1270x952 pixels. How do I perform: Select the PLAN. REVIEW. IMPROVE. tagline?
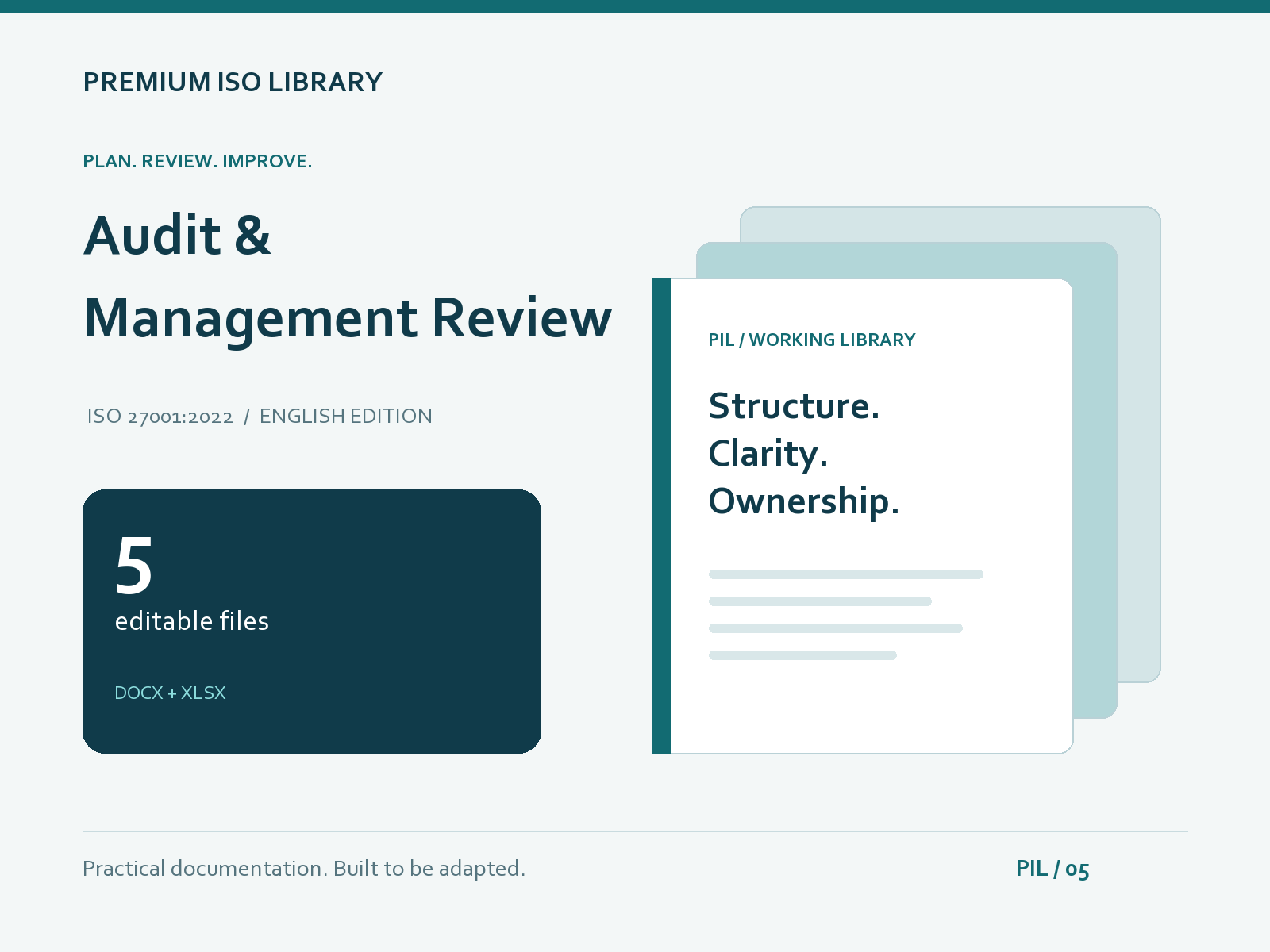(198, 162)
